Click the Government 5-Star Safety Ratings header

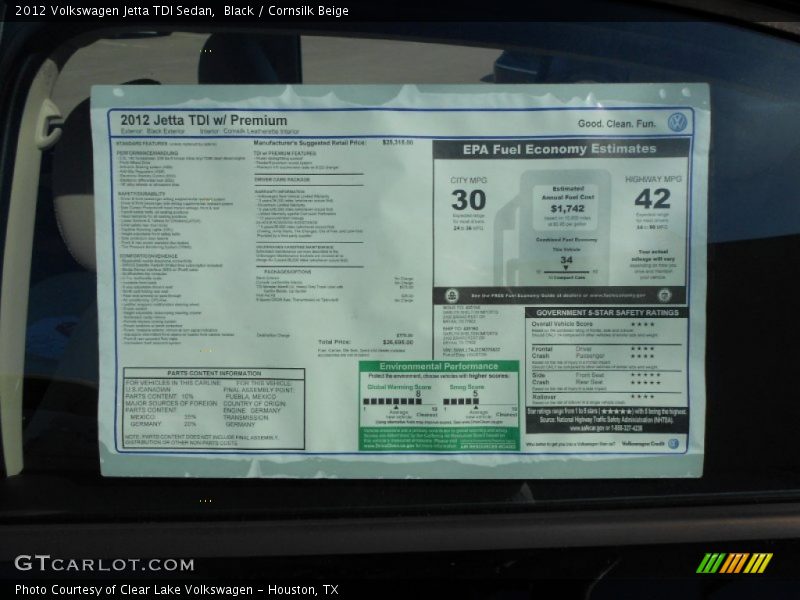606,312
